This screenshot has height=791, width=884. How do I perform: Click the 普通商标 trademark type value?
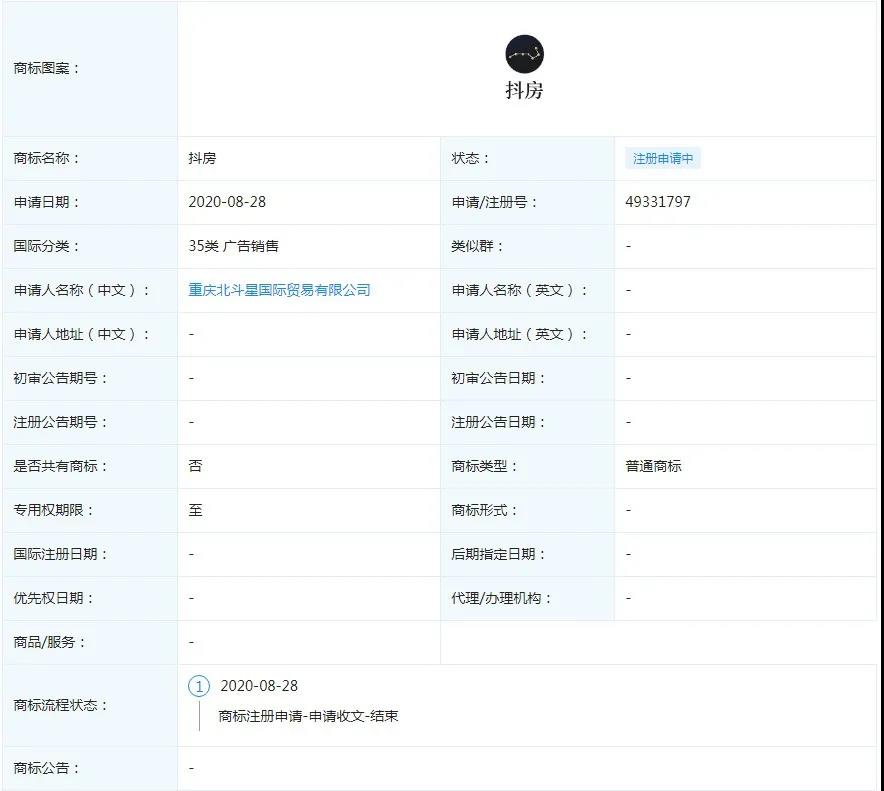click(x=654, y=466)
